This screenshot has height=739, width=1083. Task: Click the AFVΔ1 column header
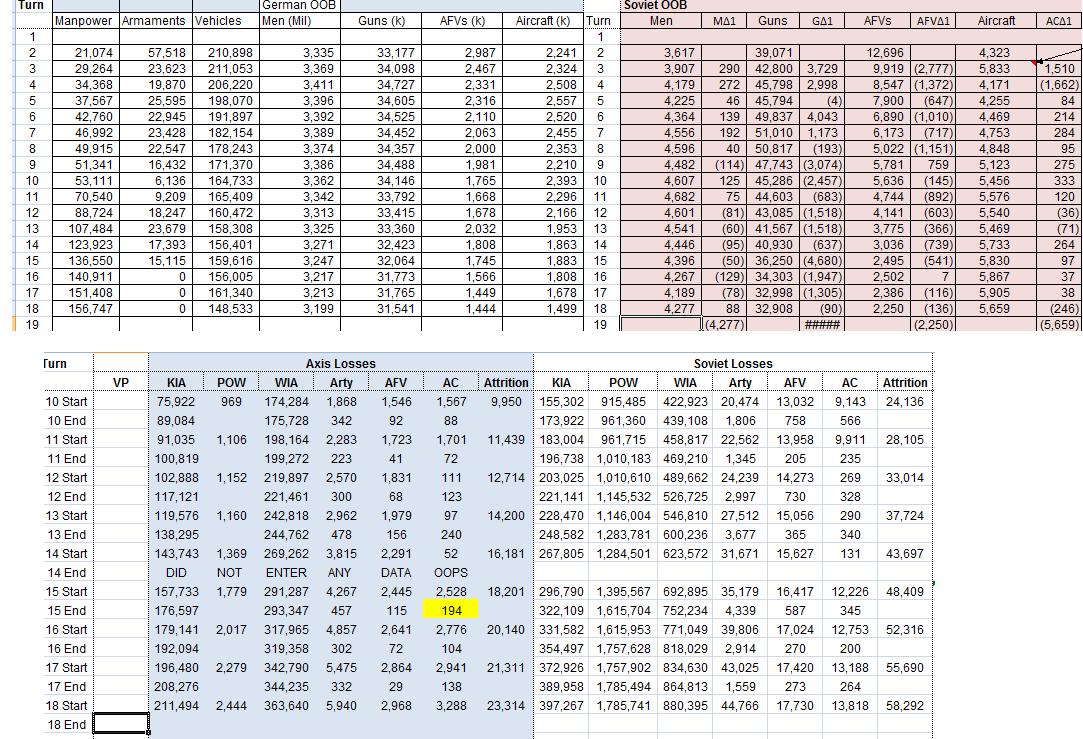[x=933, y=21]
